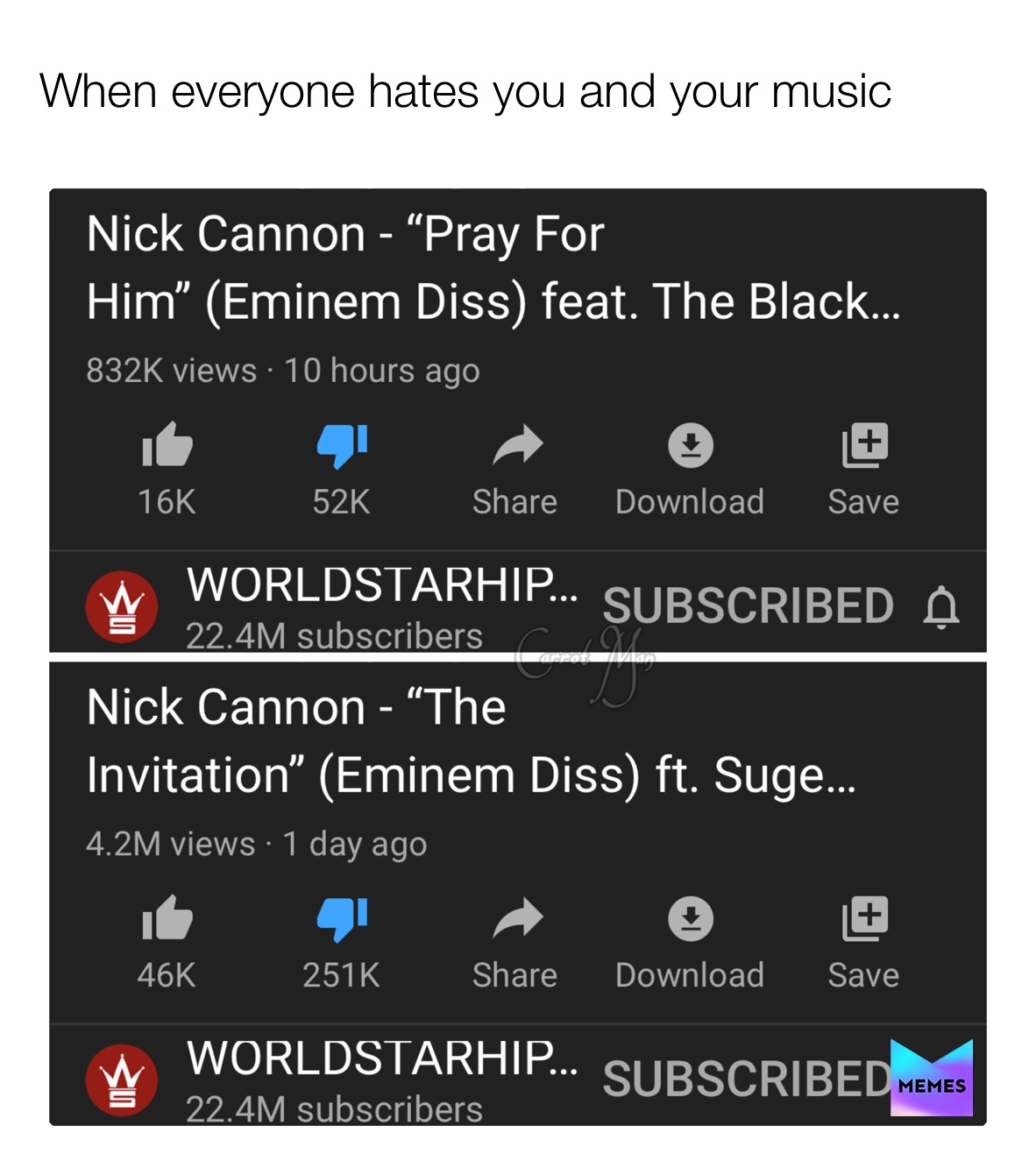Toggle SUBSCRIBED button on second video

click(x=748, y=1079)
